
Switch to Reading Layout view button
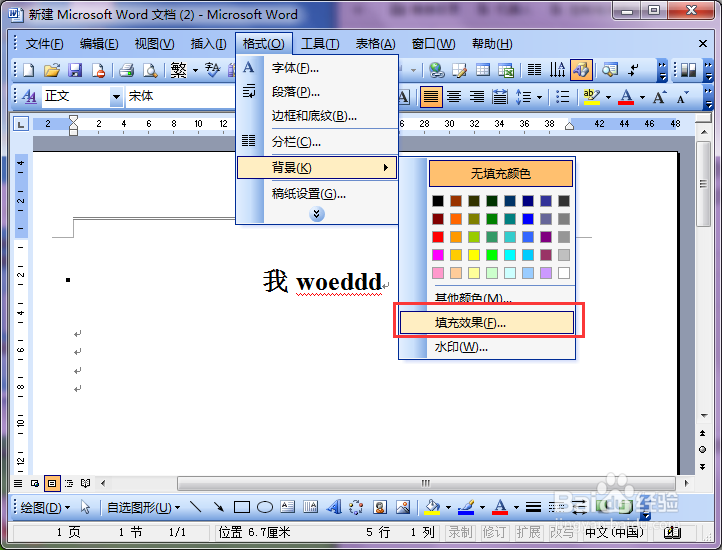click(x=86, y=483)
